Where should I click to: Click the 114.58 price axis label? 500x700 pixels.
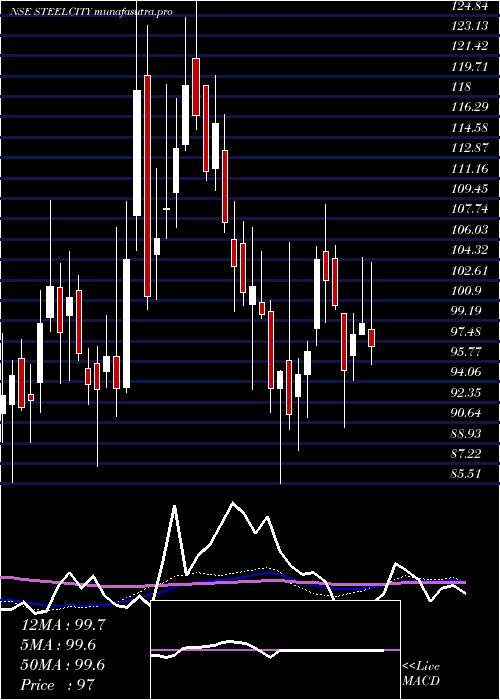[470, 128]
